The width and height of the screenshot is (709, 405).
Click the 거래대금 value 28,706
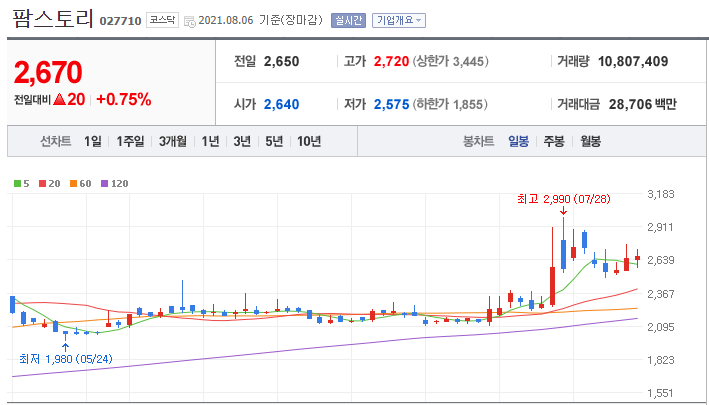631,105
